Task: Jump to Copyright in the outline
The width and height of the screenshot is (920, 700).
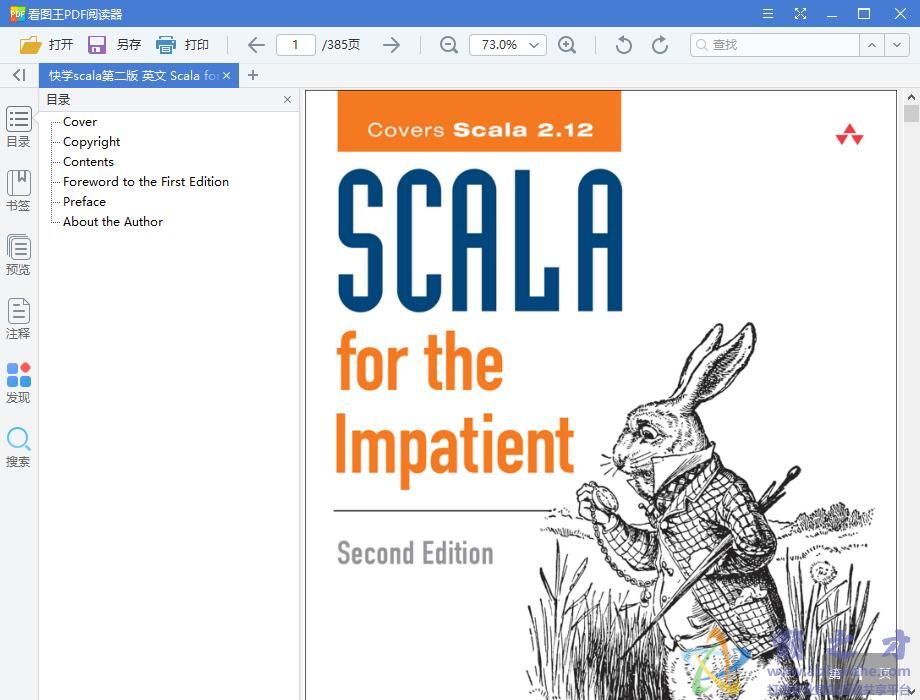Action: (92, 142)
